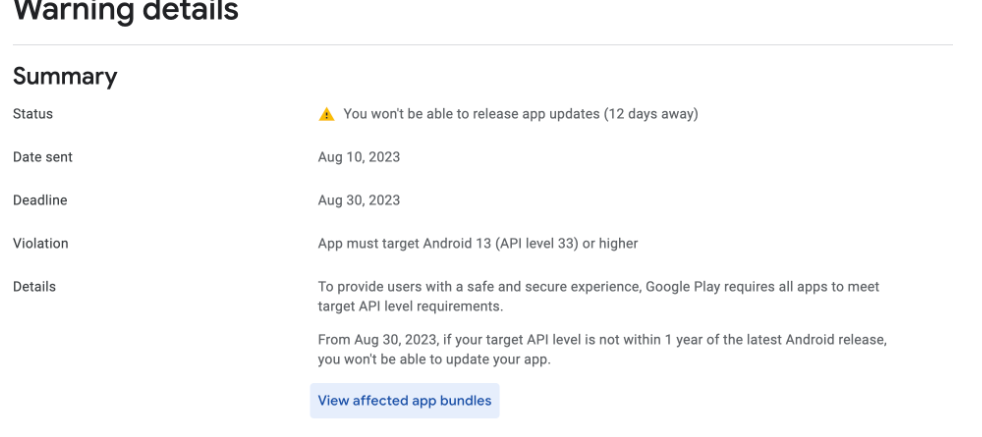The height and width of the screenshot is (437, 982).
Task: Click the Aug 30, 2023 deadline value
Action: click(x=359, y=200)
